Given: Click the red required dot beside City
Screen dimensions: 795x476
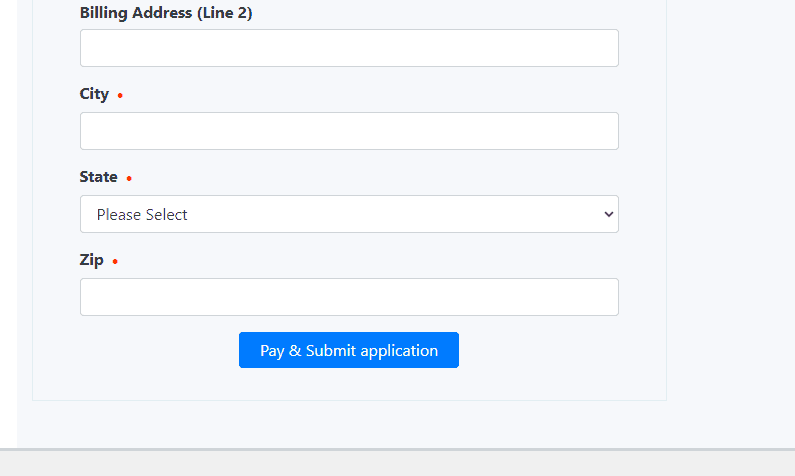Looking at the screenshot, I should click(120, 96).
